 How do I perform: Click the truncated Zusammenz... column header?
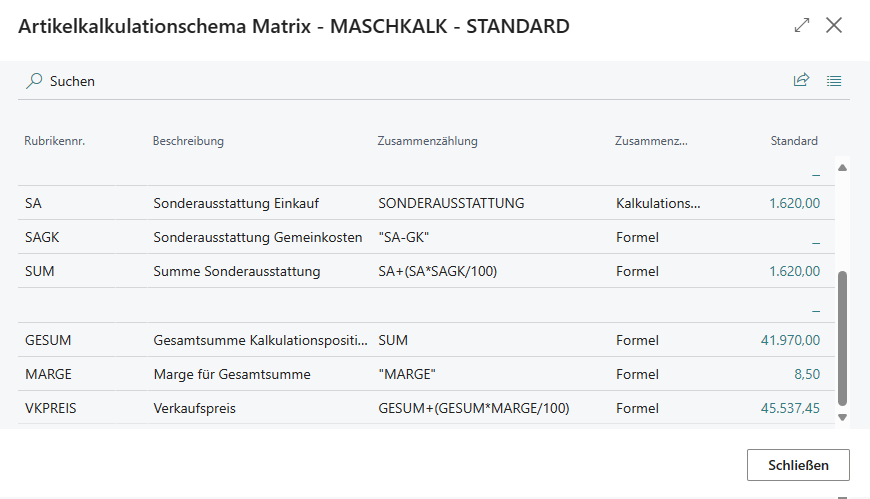(651, 141)
